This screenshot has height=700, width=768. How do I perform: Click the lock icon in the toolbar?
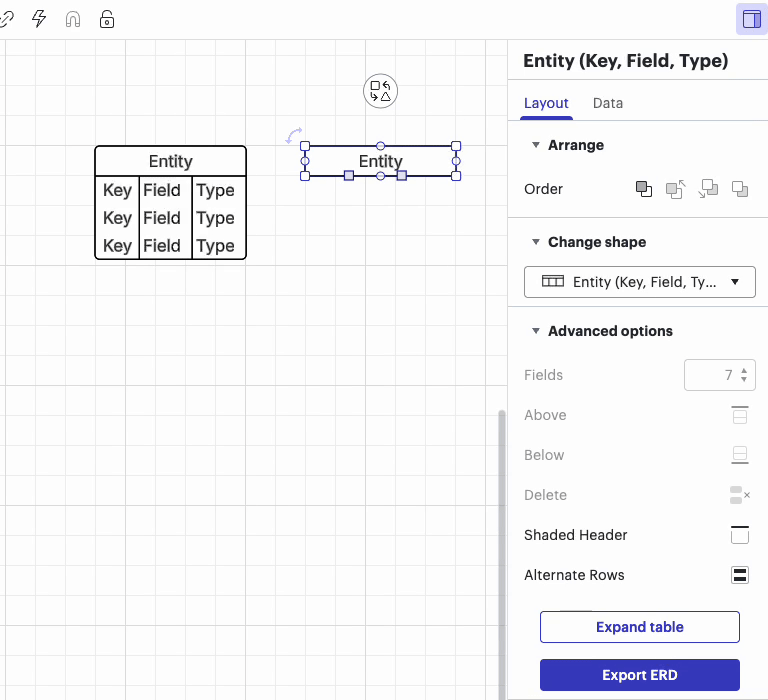pos(107,19)
